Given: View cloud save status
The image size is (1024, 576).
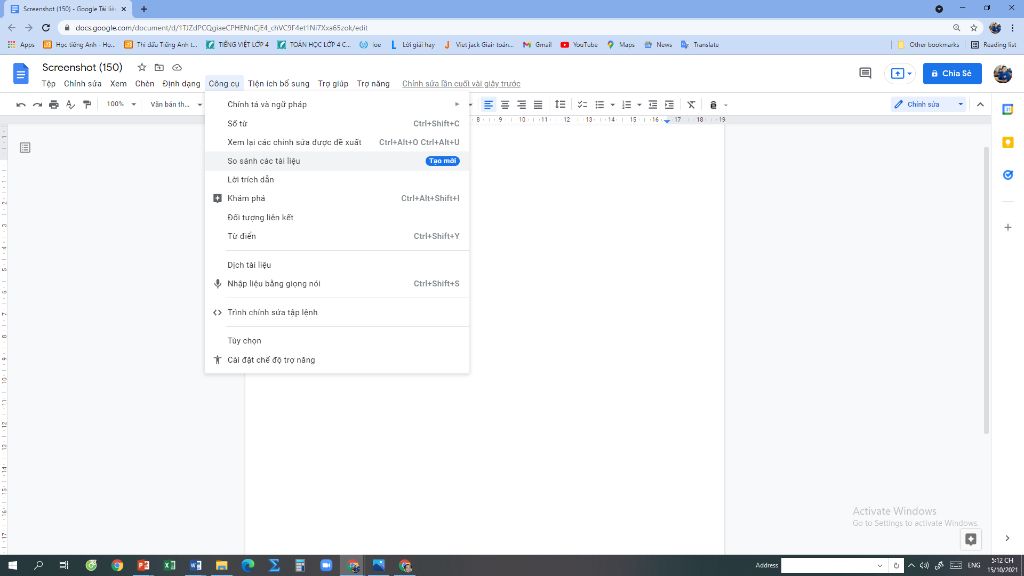Looking at the screenshot, I should point(177,67).
